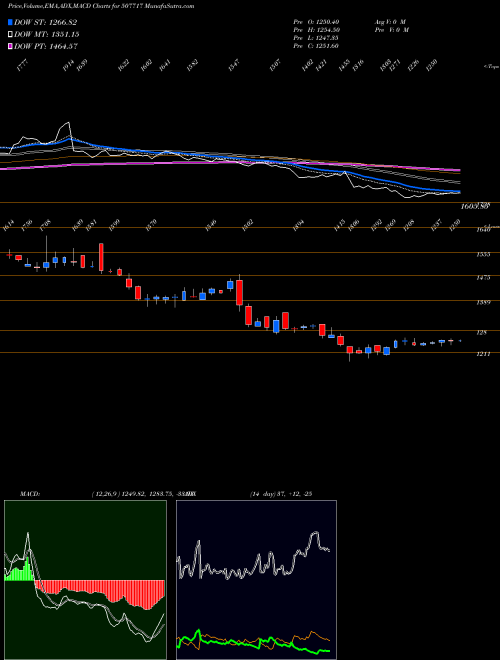The height and width of the screenshot is (660, 500).
Task: Click the 1217 price axis label
Action: 482,354
